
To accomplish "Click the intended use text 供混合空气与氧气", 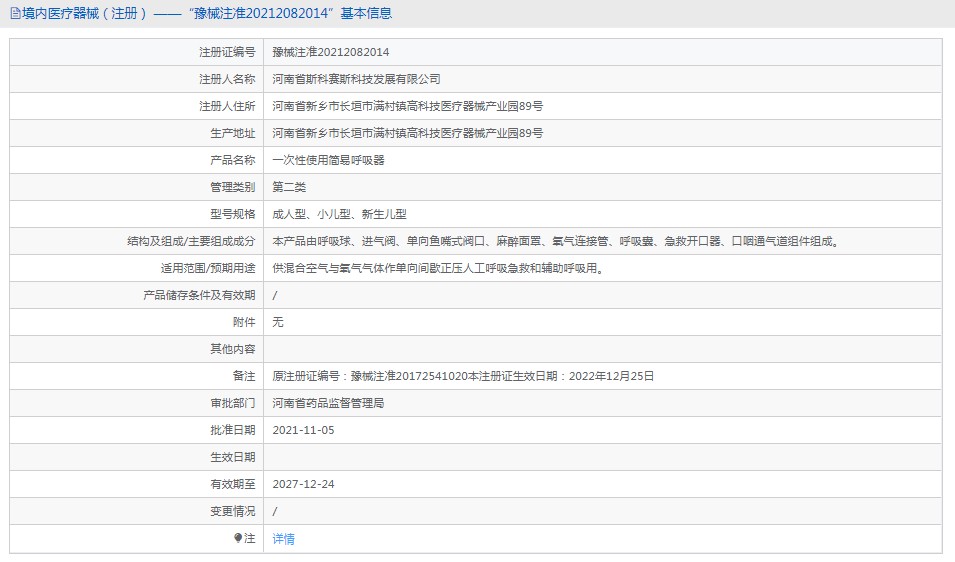I will [440, 268].
